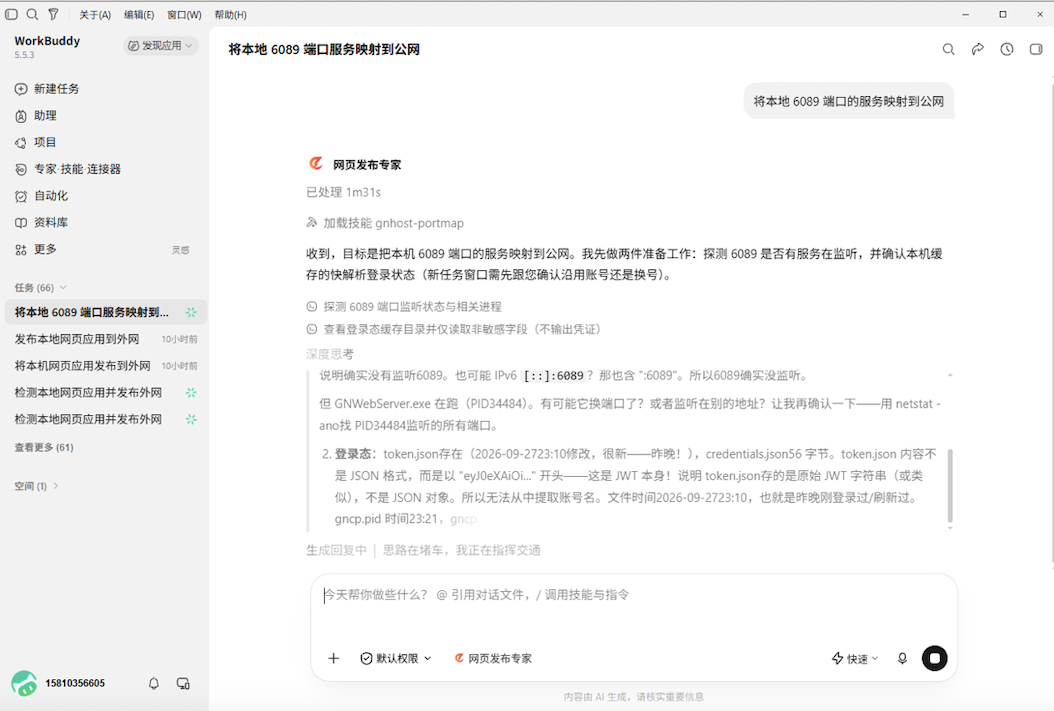The image size is (1054, 711).
Task: Click the plus attachment icon
Action: click(x=333, y=659)
